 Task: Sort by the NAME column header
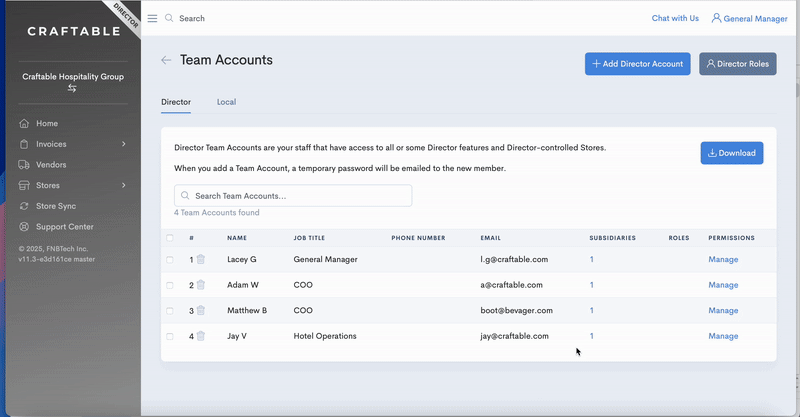tap(237, 238)
